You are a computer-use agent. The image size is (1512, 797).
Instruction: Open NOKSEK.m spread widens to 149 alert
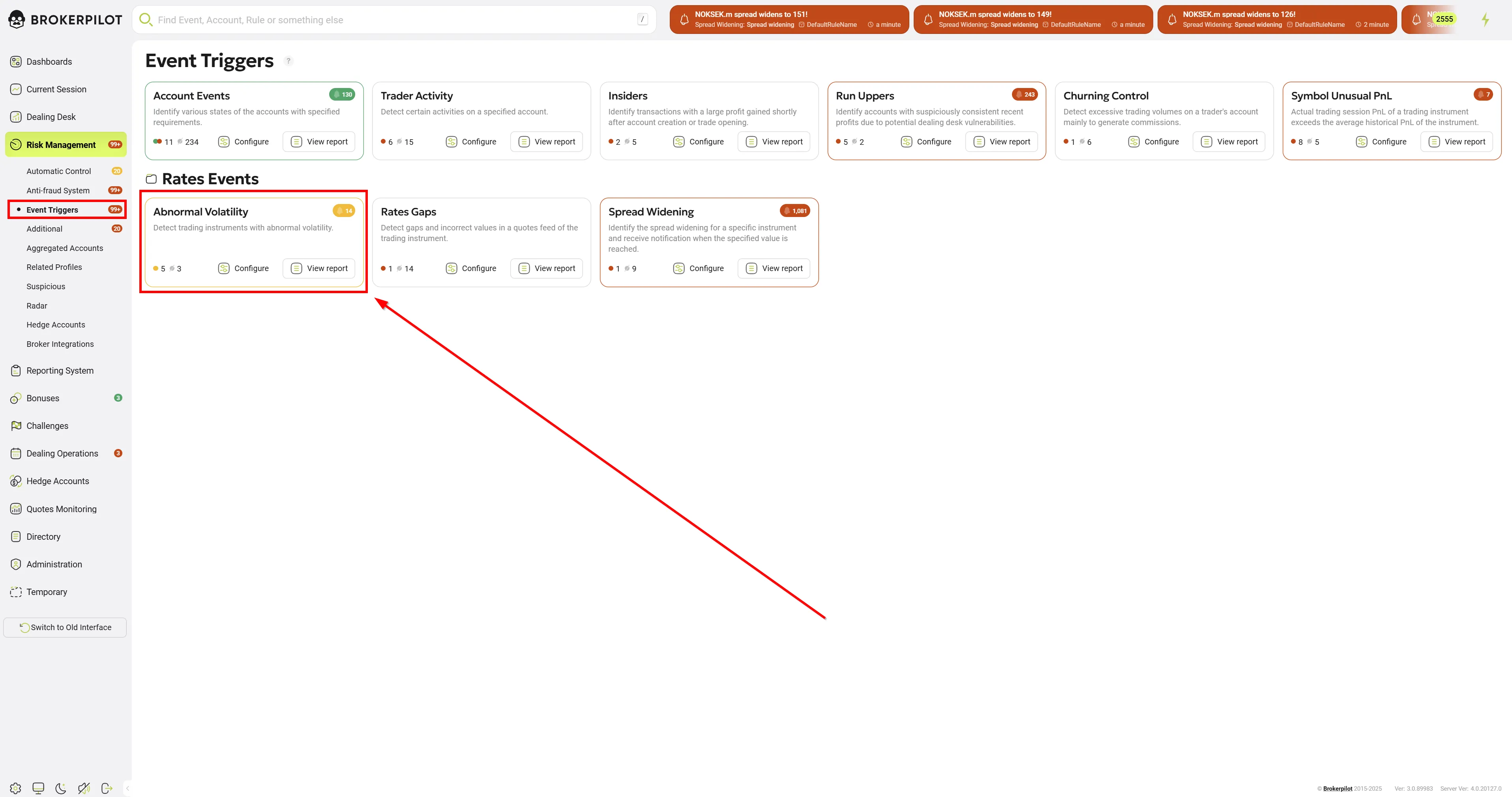coord(1033,19)
